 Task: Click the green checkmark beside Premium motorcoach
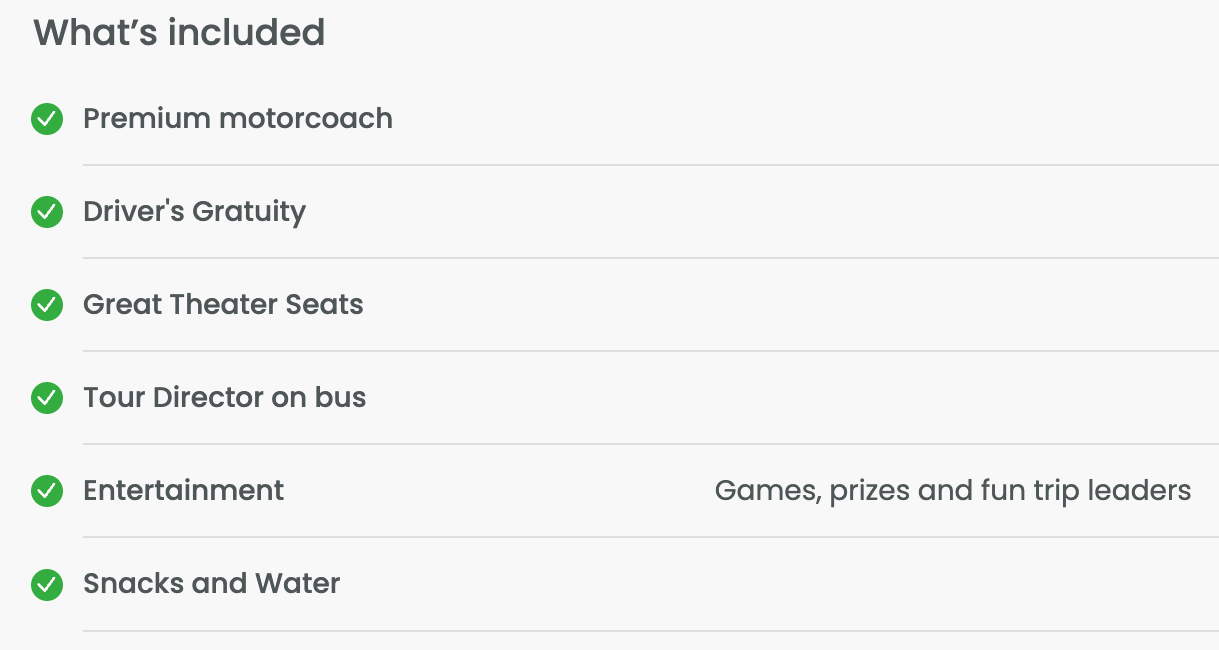47,119
